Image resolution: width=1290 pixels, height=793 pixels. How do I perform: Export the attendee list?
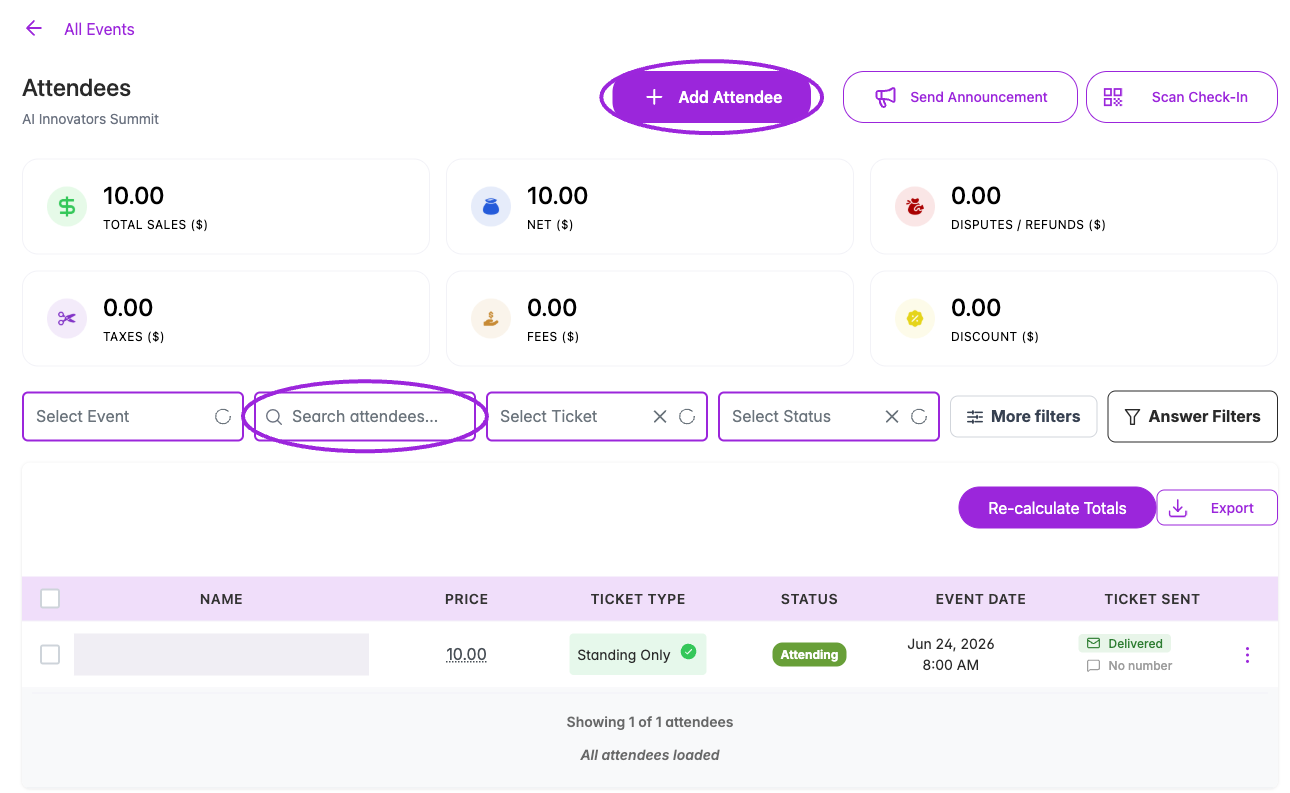tap(1217, 508)
